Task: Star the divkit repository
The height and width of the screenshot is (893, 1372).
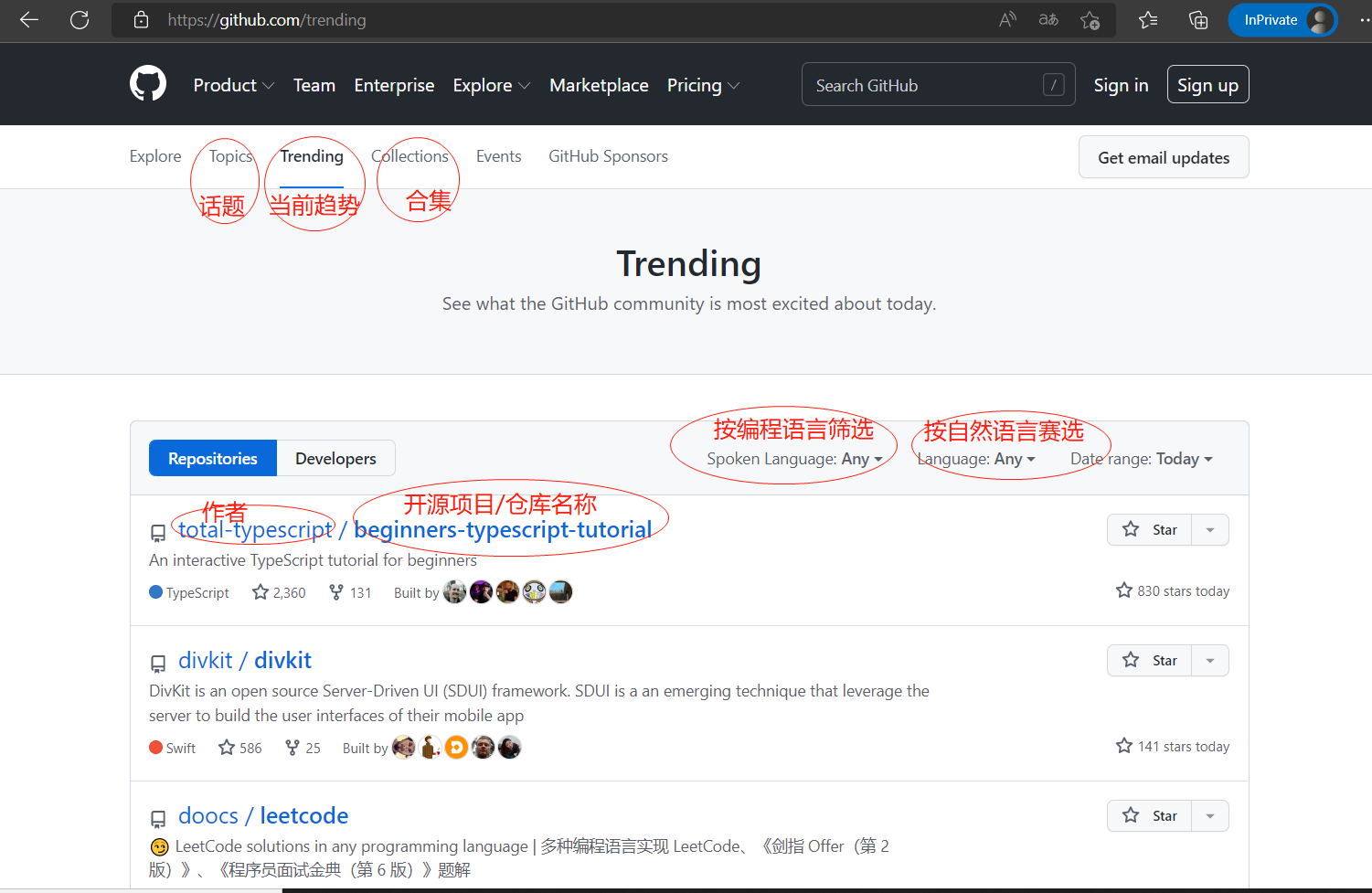Action: pos(1150,661)
